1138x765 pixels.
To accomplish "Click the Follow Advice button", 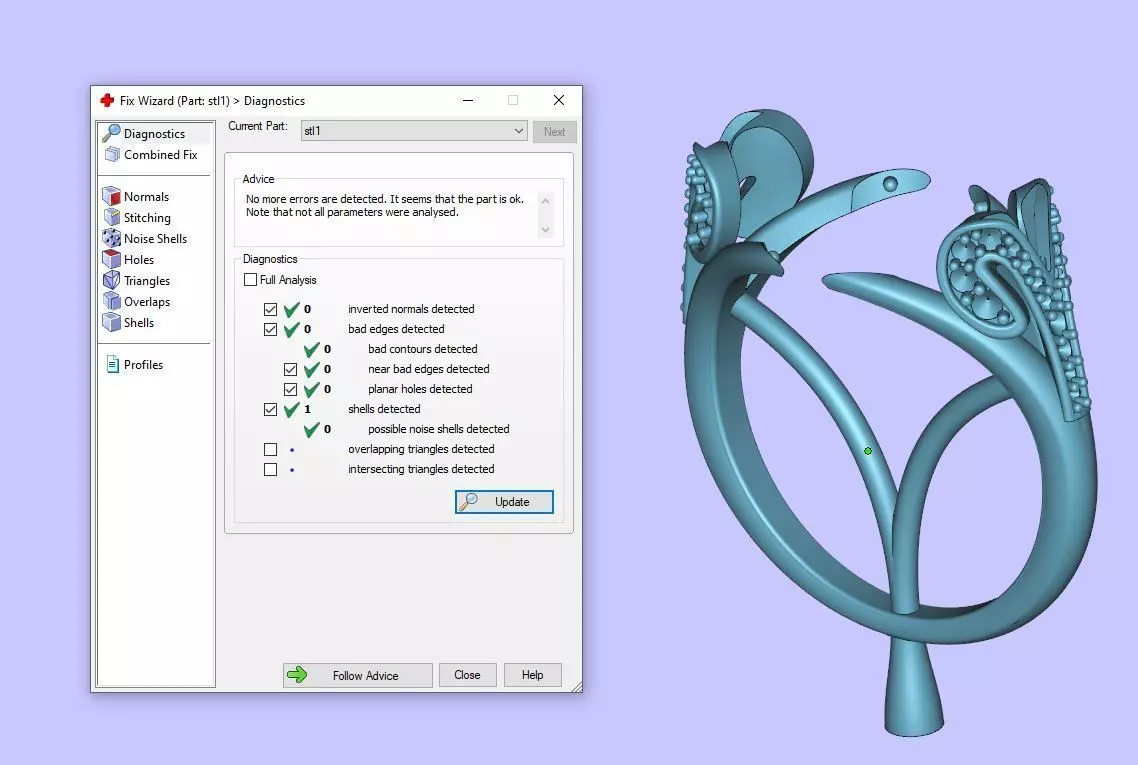I will tap(358, 675).
